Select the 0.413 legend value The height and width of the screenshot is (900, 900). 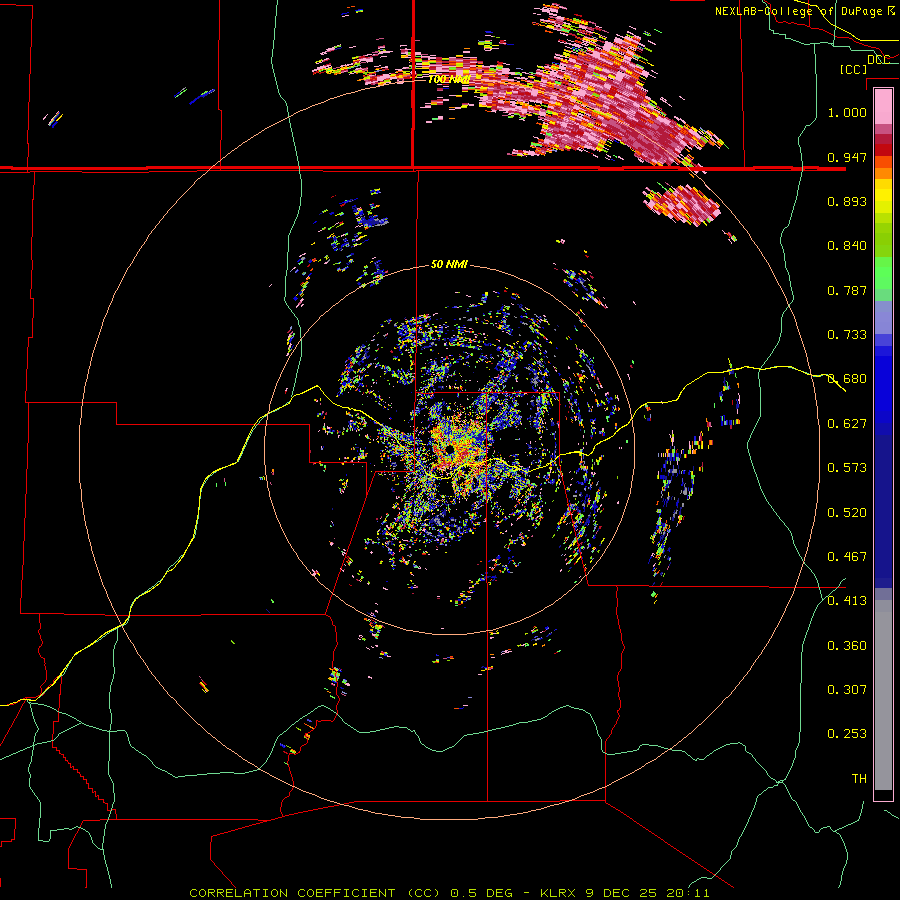[847, 601]
